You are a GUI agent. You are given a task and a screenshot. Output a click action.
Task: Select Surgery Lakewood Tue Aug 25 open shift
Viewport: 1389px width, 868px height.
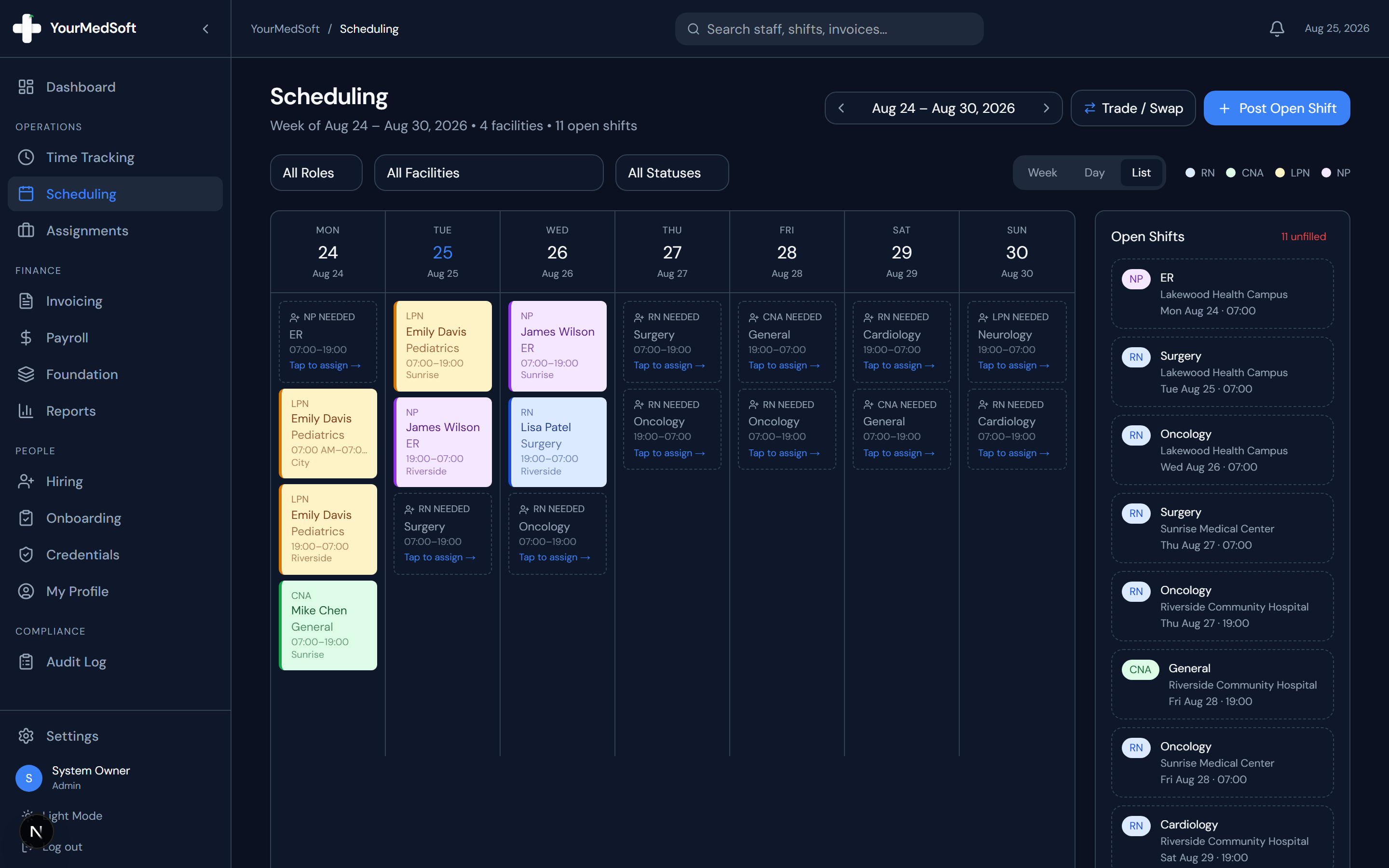coord(1222,372)
